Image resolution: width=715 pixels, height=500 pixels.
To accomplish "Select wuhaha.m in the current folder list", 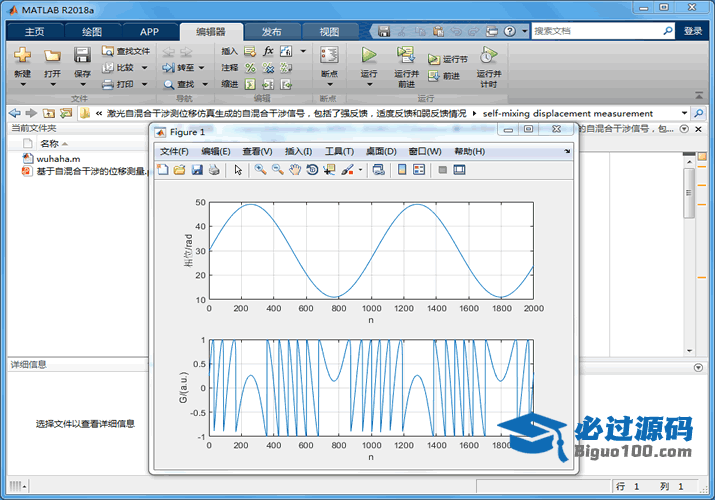I will (58, 158).
